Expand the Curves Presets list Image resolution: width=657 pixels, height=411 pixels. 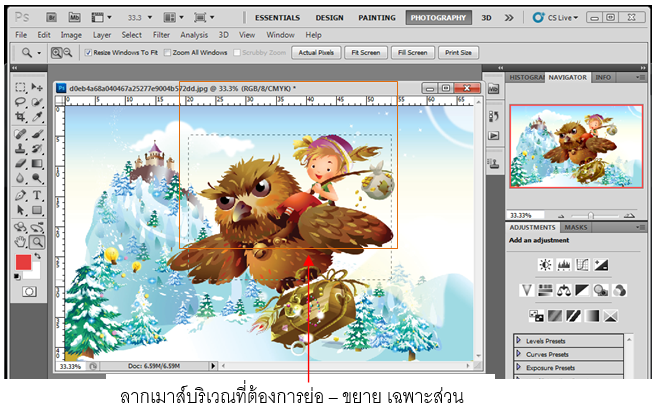pyautogui.click(x=520, y=353)
